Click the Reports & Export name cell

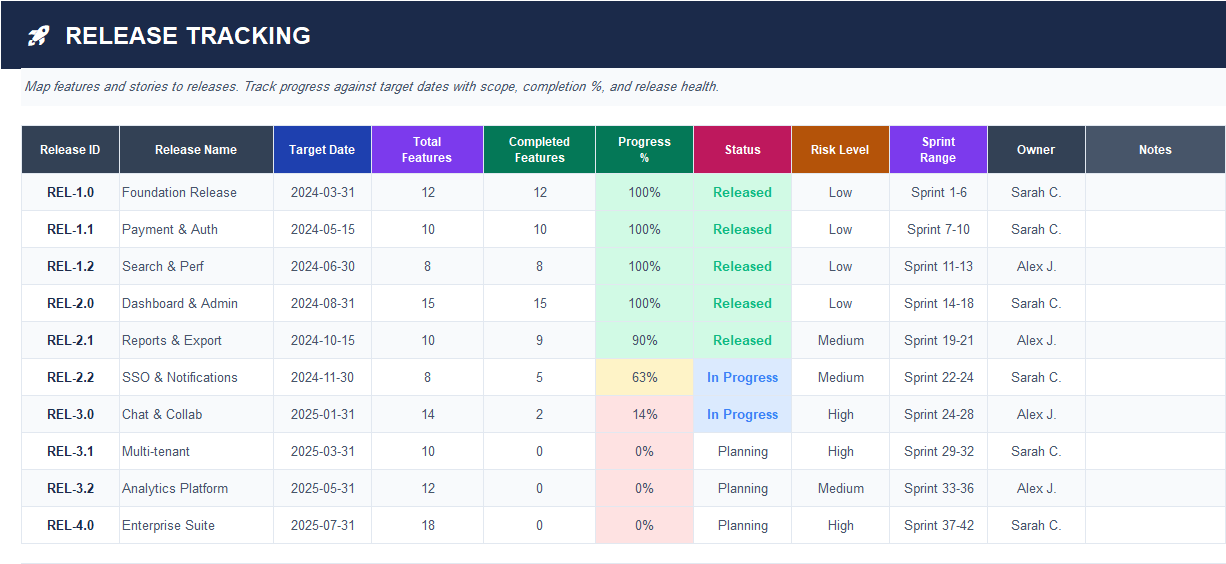click(x=196, y=340)
